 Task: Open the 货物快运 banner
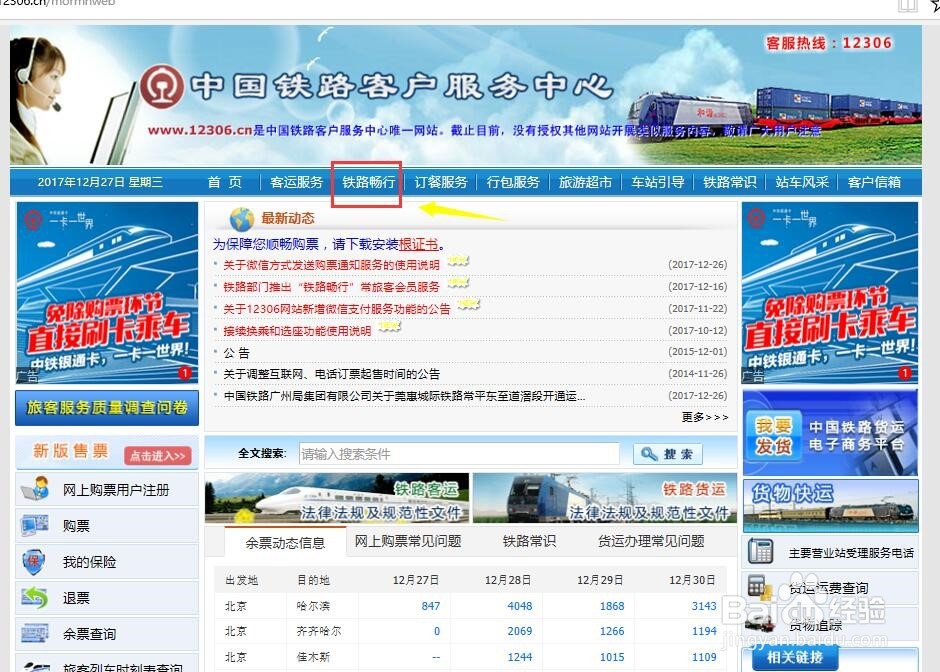830,505
